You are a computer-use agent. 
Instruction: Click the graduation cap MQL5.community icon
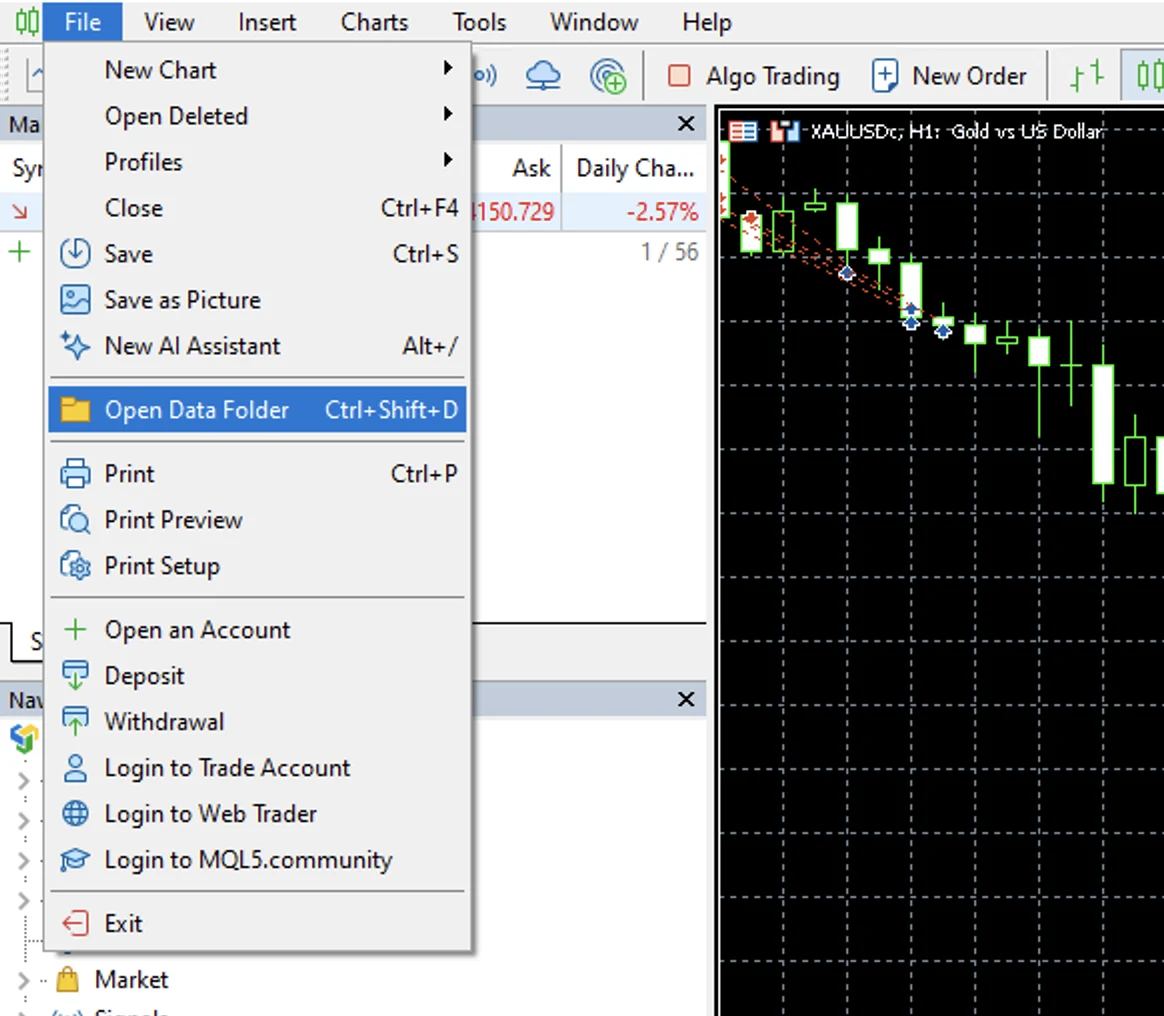[75, 859]
